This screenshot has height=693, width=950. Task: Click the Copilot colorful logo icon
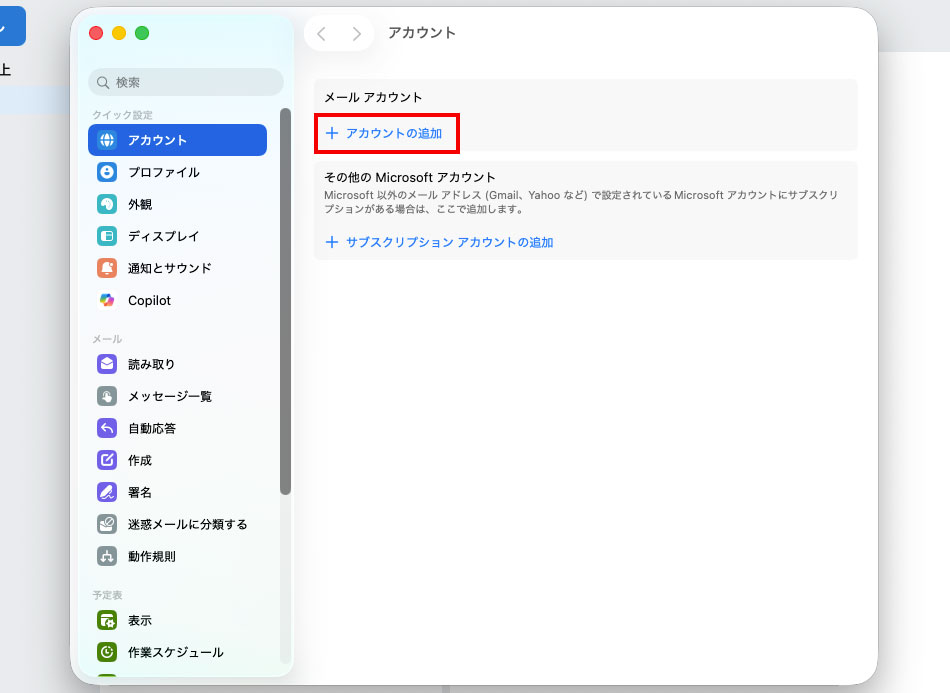point(107,300)
